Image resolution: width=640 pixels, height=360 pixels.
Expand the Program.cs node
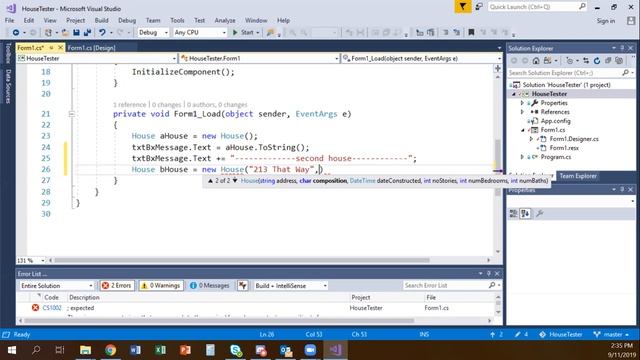click(x=522, y=157)
